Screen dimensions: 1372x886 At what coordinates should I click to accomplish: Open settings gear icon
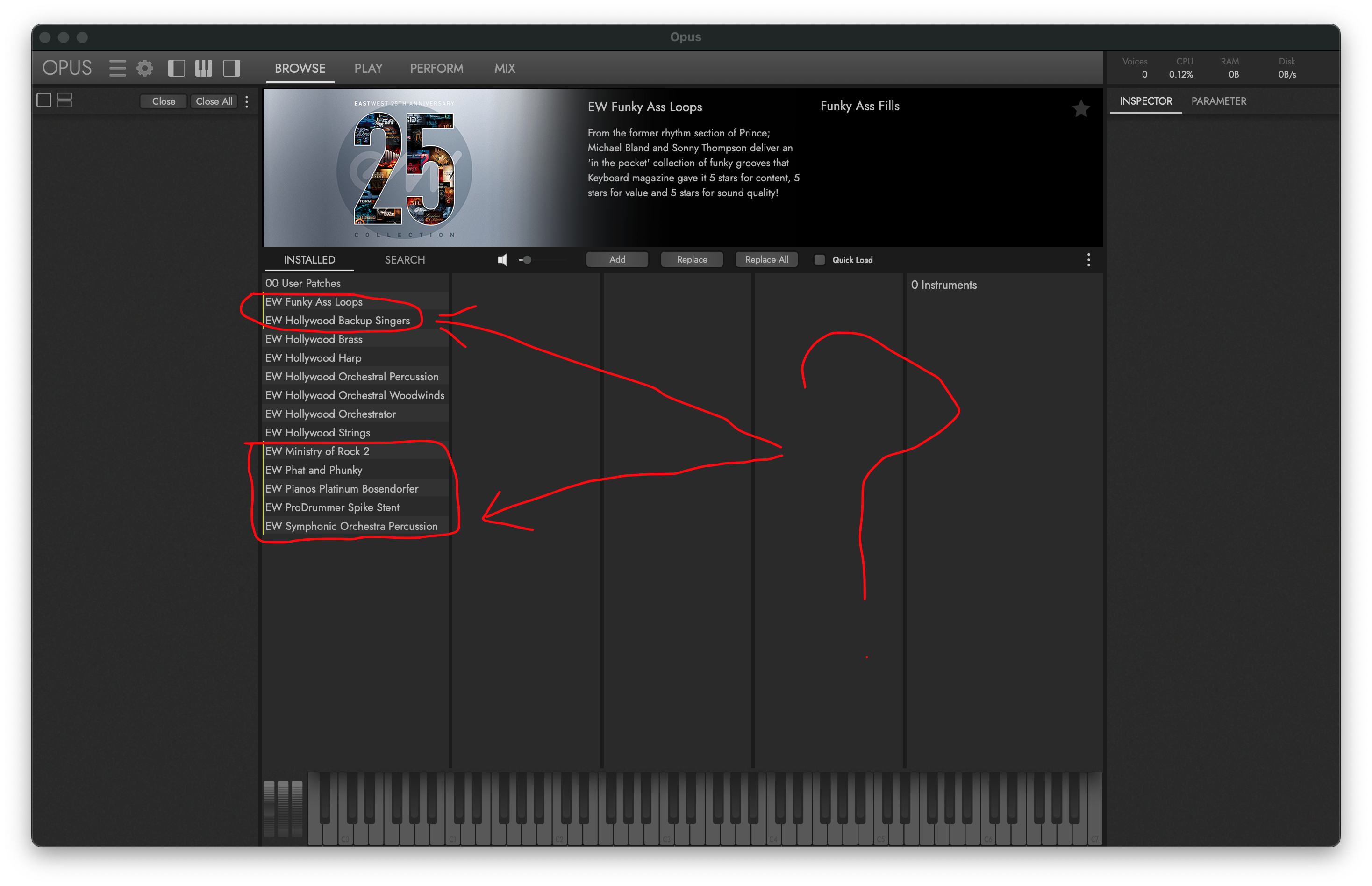(145, 69)
